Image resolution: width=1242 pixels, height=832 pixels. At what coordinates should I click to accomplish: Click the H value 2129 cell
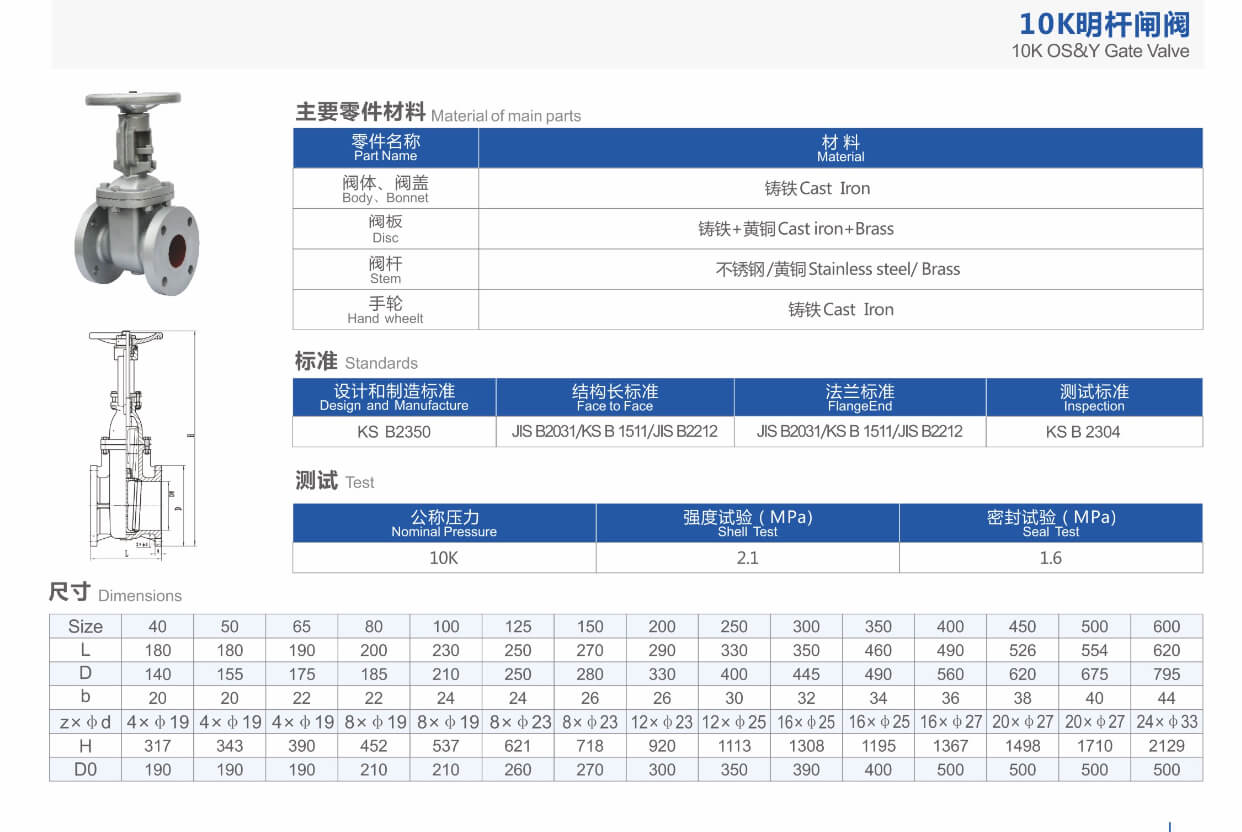pos(1166,745)
